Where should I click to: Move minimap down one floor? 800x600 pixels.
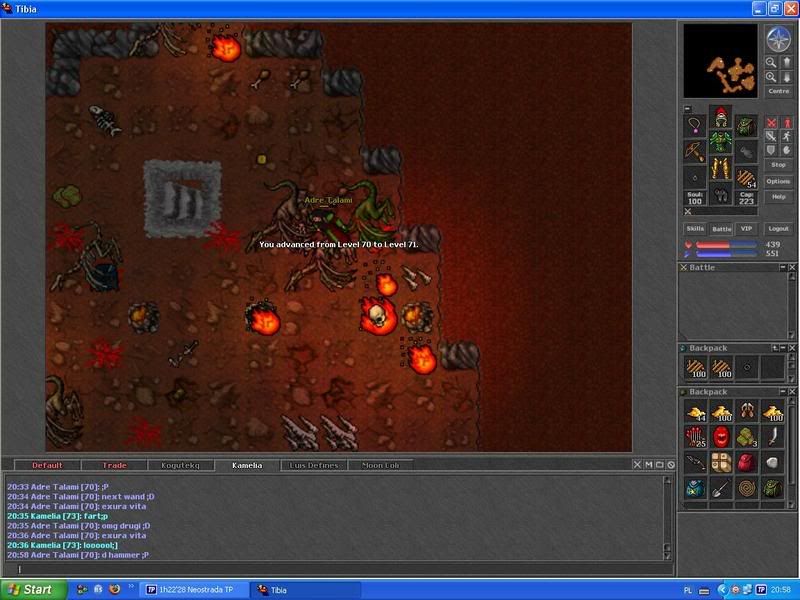pyautogui.click(x=787, y=78)
